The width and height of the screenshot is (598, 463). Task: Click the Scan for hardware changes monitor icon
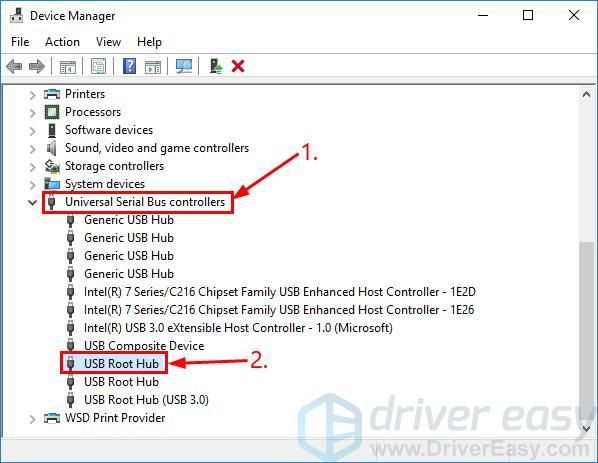tap(184, 66)
